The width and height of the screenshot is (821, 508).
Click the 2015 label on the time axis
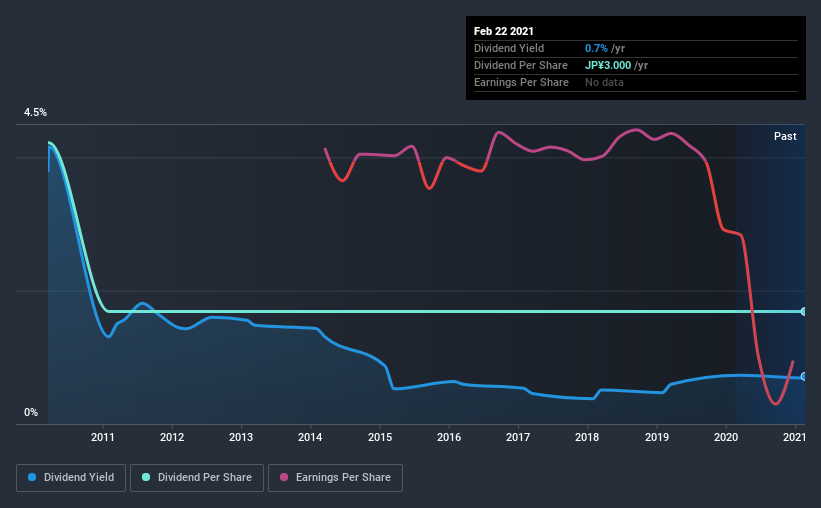click(x=380, y=437)
